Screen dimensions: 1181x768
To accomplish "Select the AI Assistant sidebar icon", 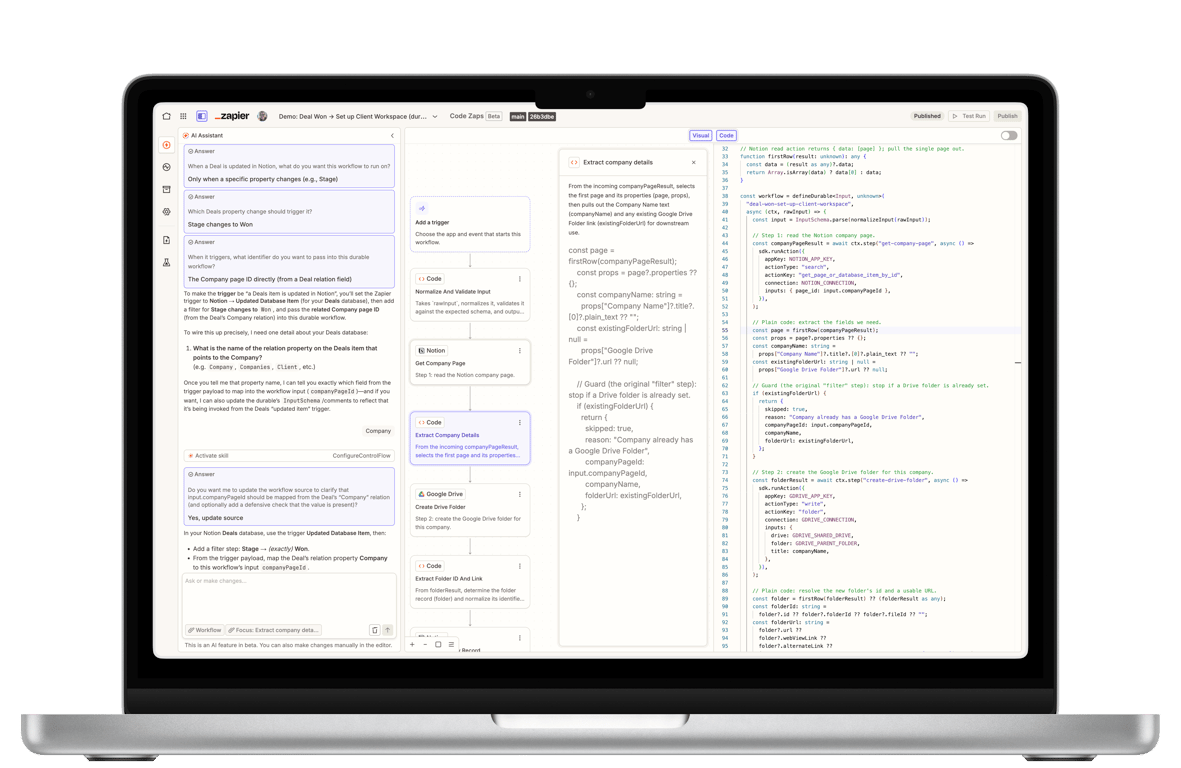I will pos(166,145).
